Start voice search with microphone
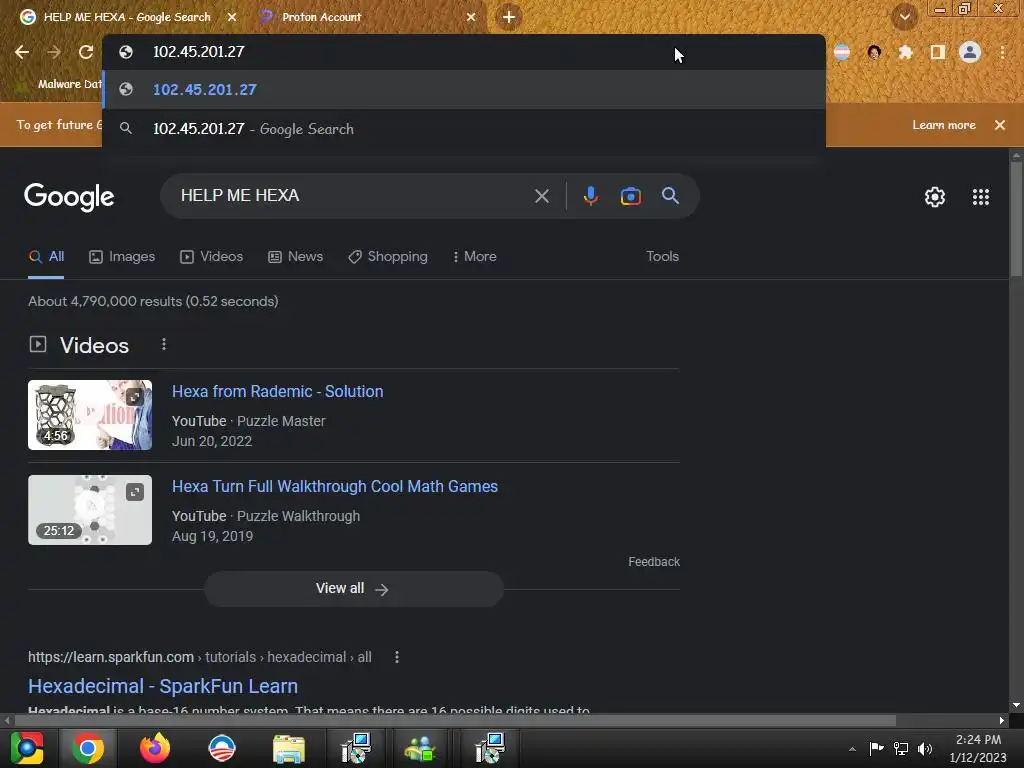The width and height of the screenshot is (1024, 768). (x=590, y=196)
